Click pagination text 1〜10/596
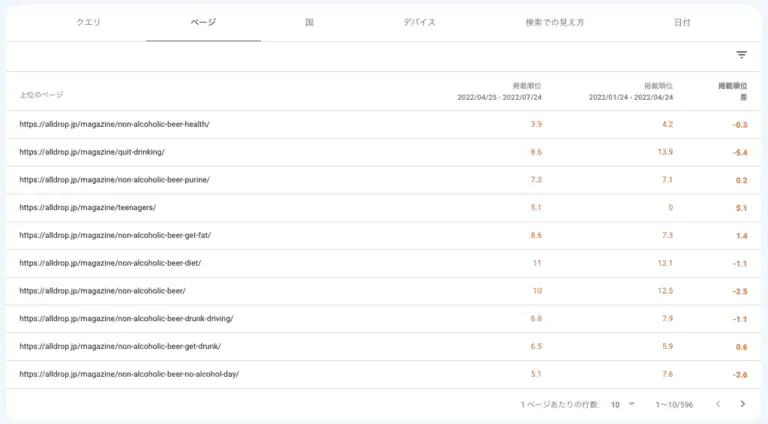768x424 pixels. [674, 405]
